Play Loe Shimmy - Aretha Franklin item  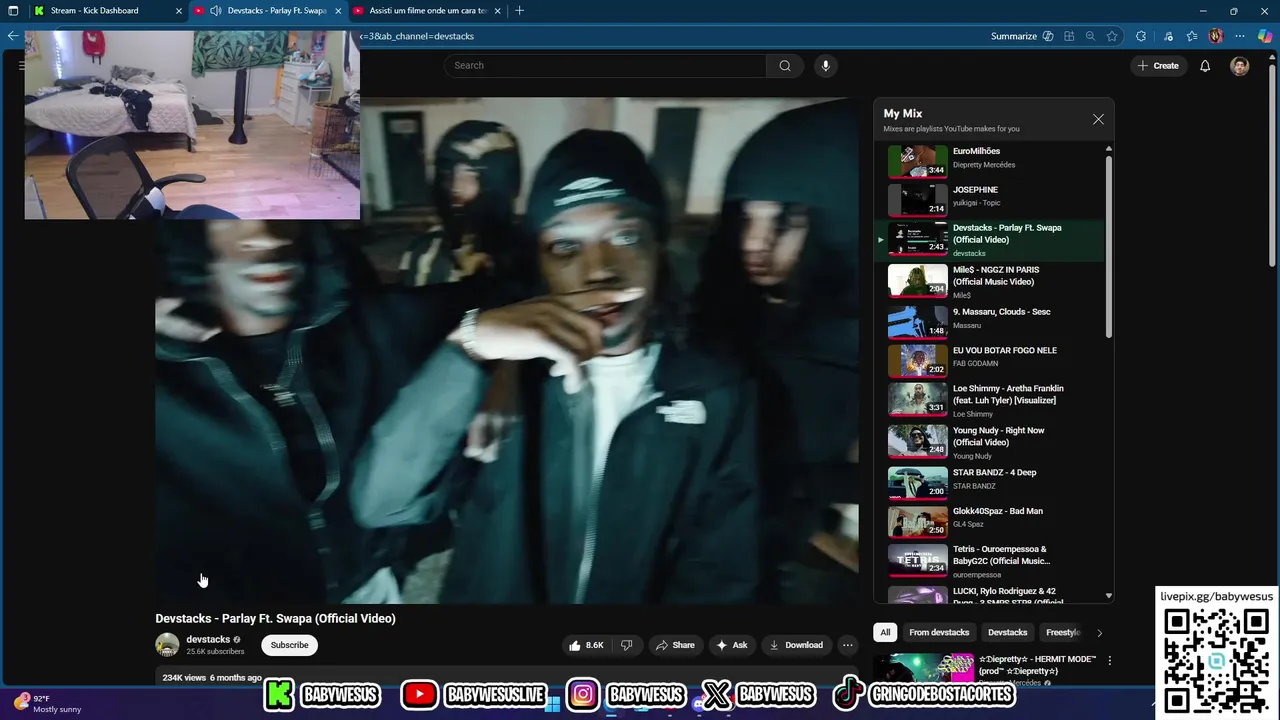pos(990,400)
